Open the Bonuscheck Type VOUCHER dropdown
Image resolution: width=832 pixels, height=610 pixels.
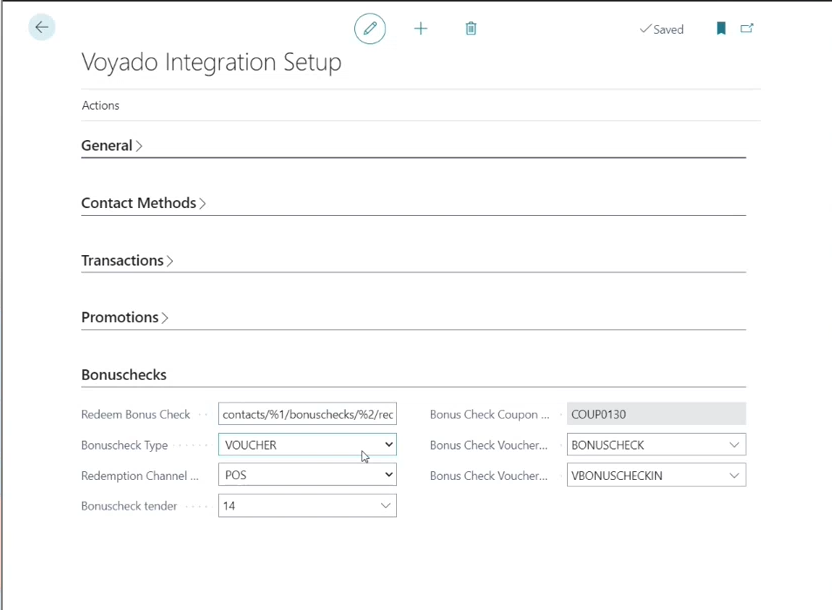[x=307, y=445]
